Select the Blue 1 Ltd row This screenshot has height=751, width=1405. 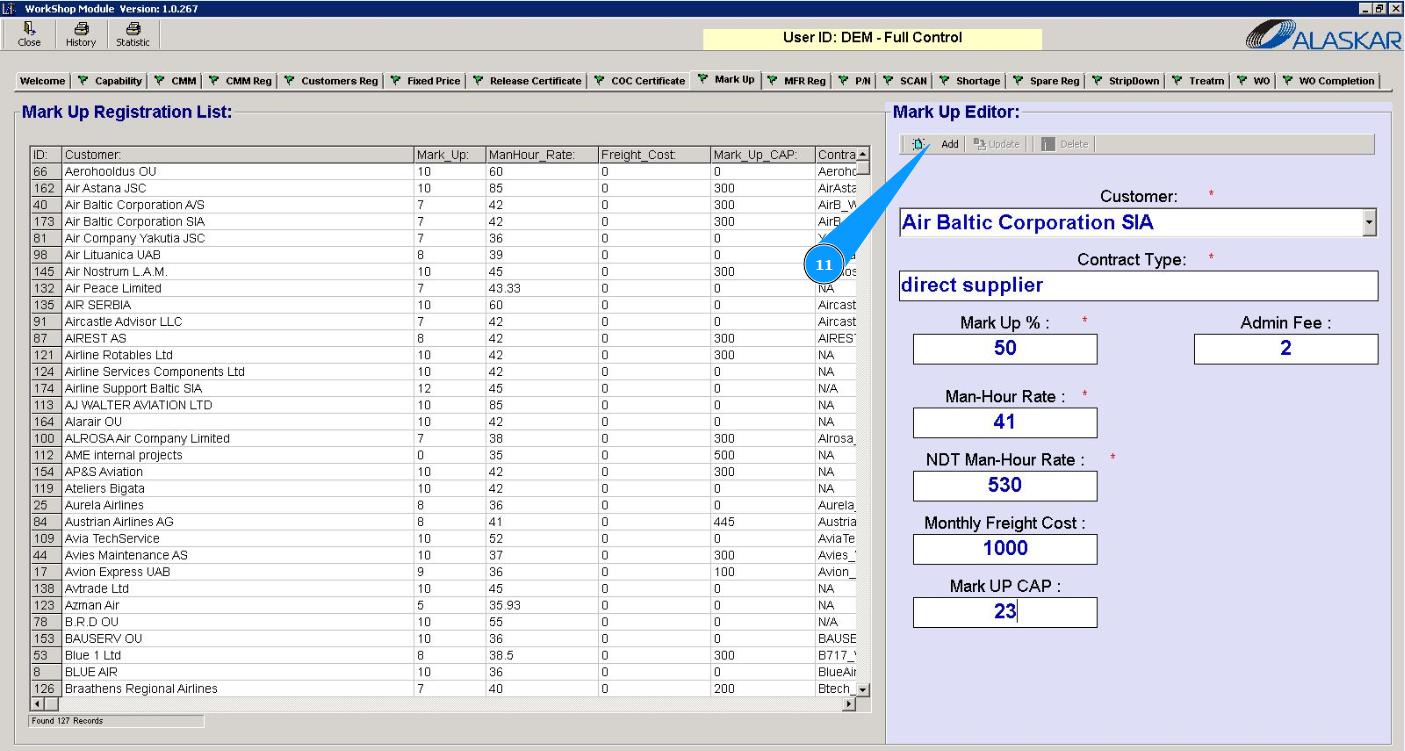pos(443,655)
